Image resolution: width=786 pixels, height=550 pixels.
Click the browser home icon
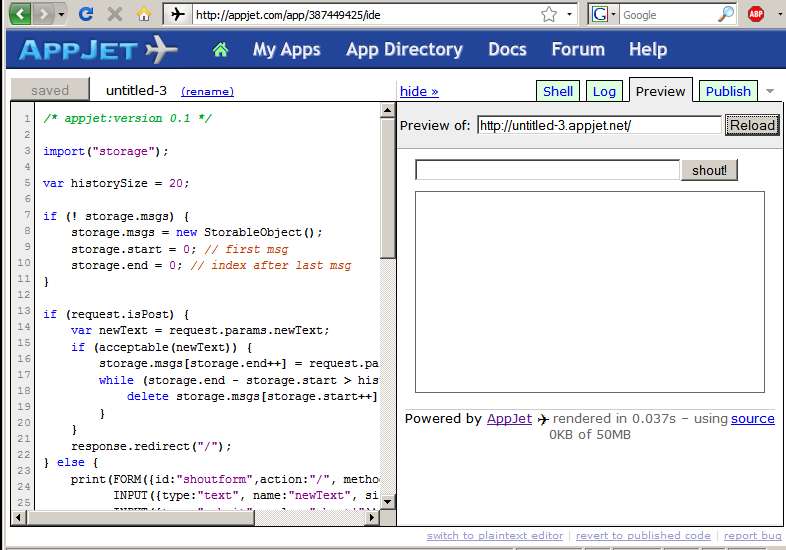[x=144, y=15]
